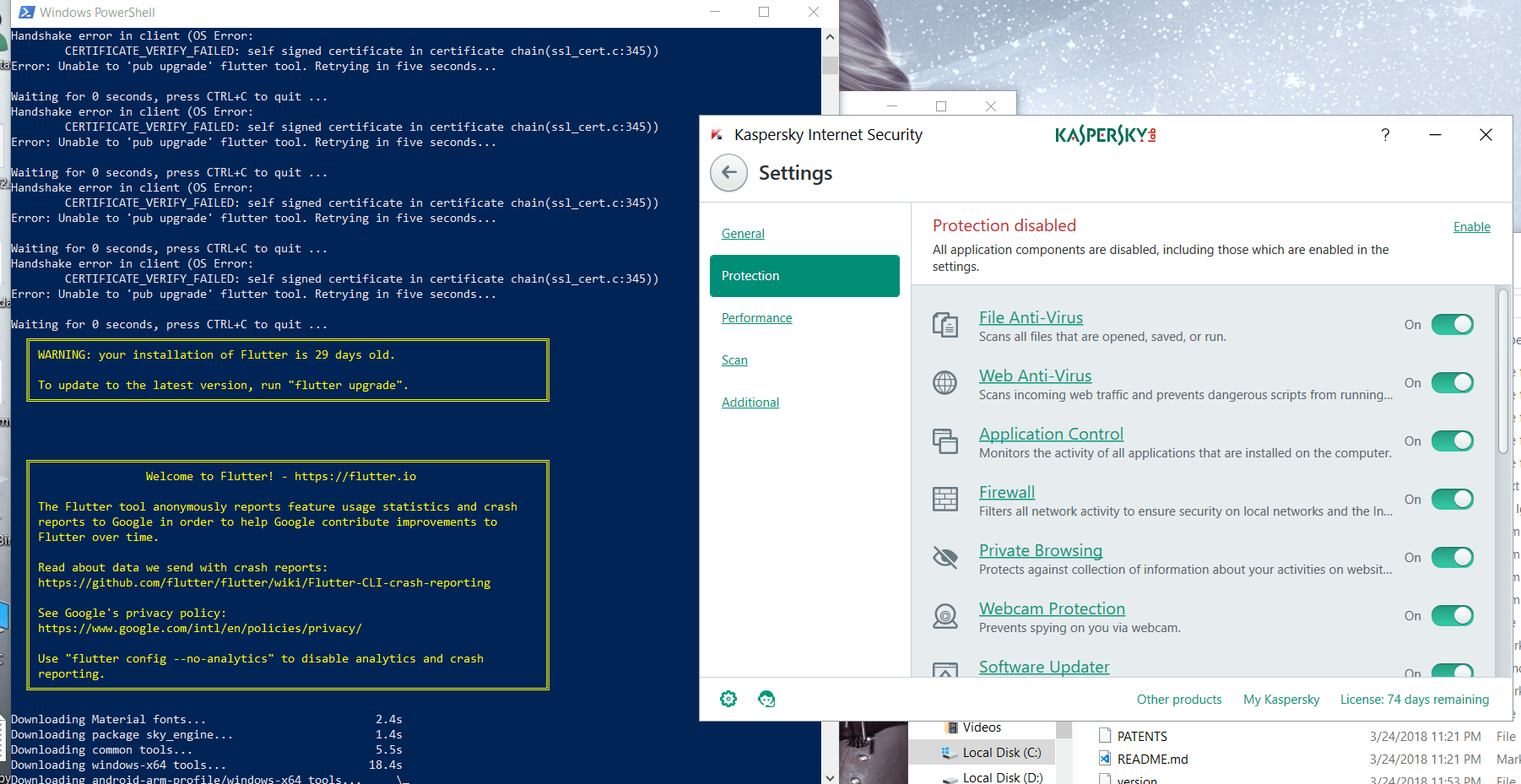Open Application Control settings link

(1051, 434)
